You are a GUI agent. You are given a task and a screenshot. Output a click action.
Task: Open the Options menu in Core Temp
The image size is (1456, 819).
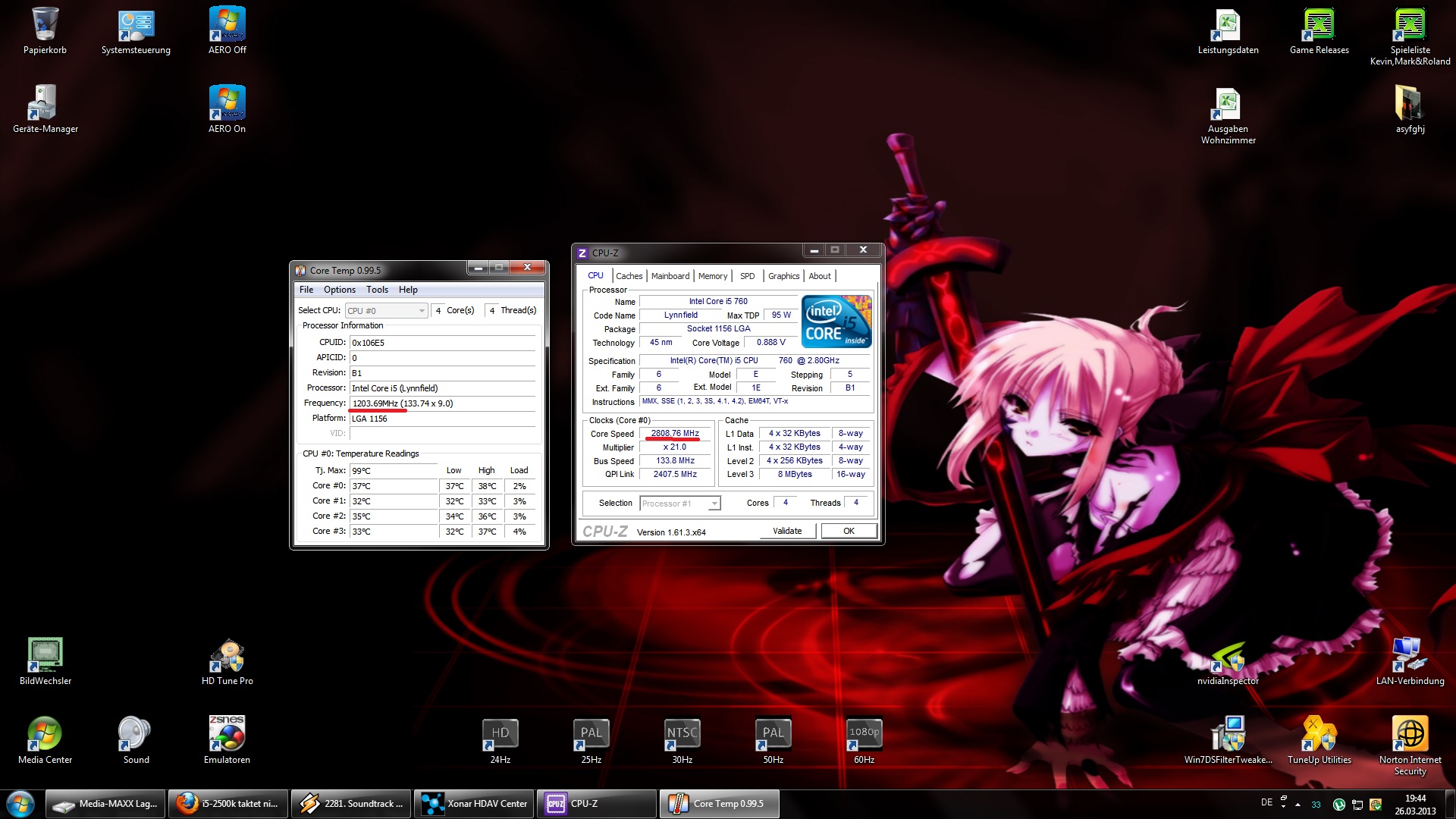(339, 290)
